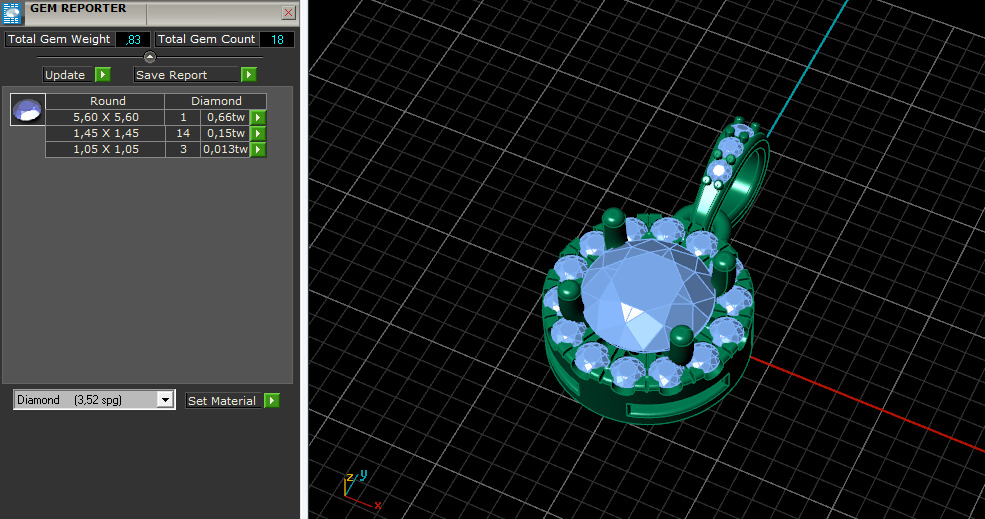The image size is (985, 519).
Task: Select the round gem thumbnail
Action: point(28,109)
